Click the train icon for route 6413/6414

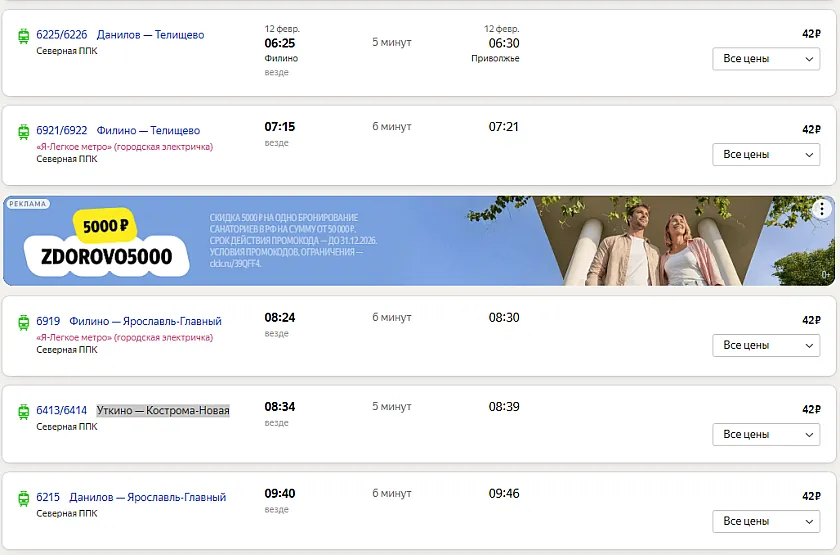point(23,412)
